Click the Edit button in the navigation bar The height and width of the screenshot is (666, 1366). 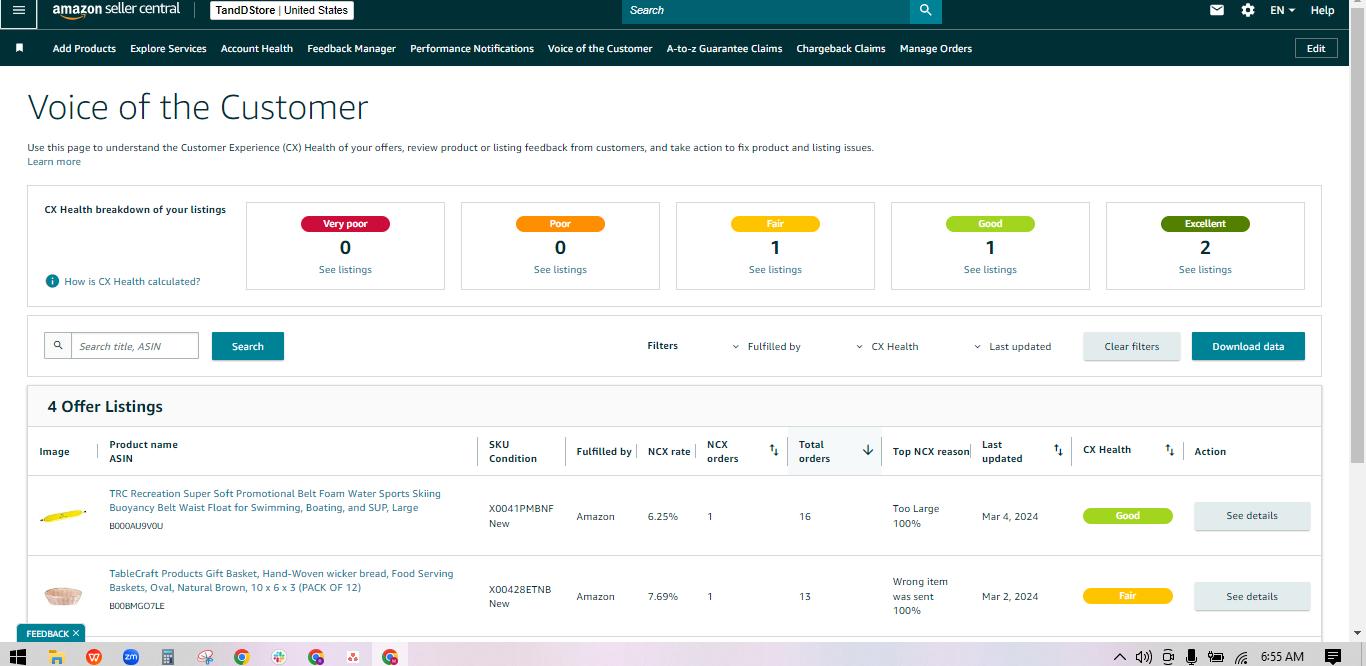coord(1316,48)
